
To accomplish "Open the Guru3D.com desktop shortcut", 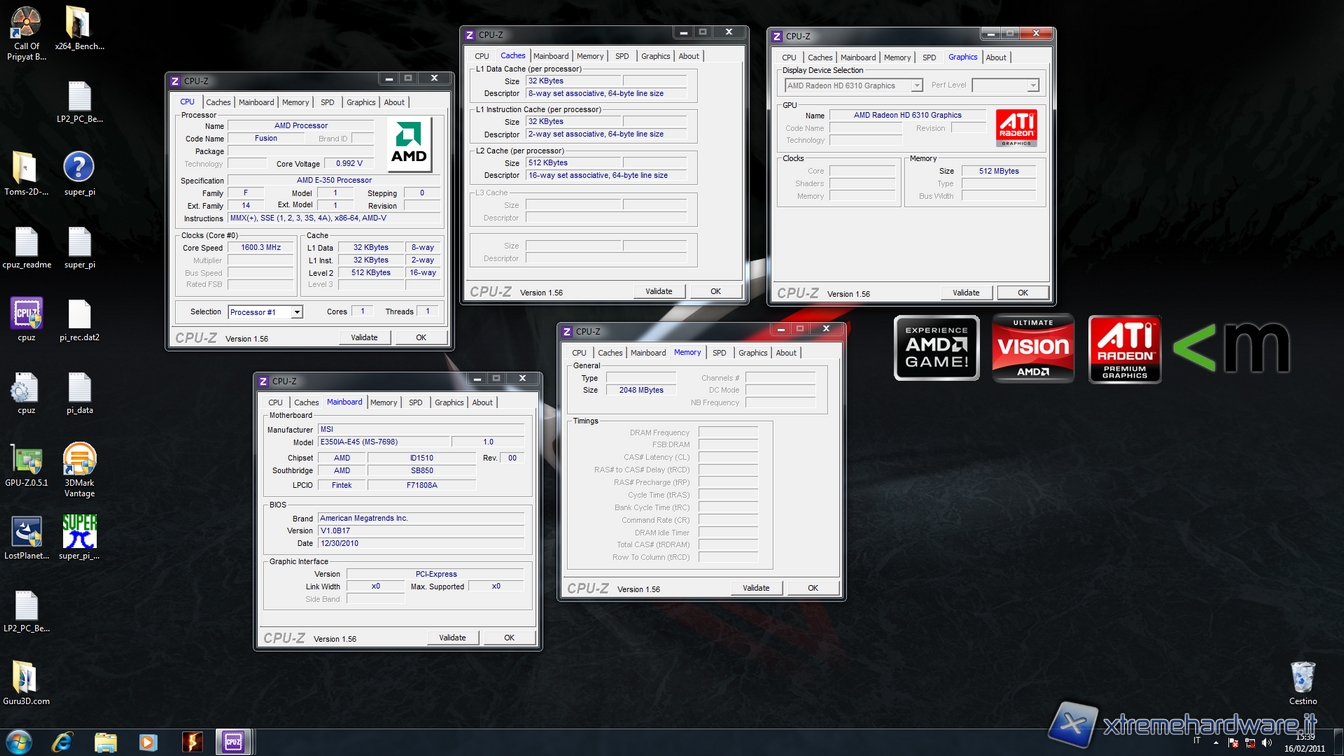I will click(x=26, y=678).
